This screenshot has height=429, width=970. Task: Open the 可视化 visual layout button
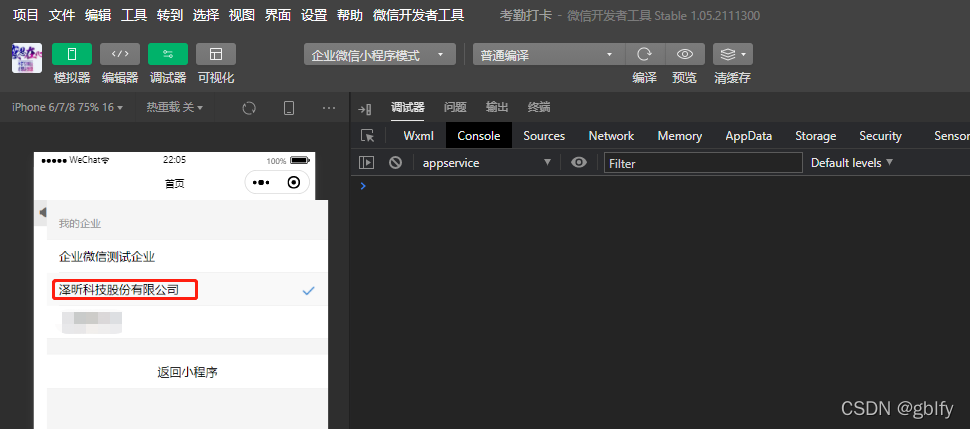click(x=216, y=54)
